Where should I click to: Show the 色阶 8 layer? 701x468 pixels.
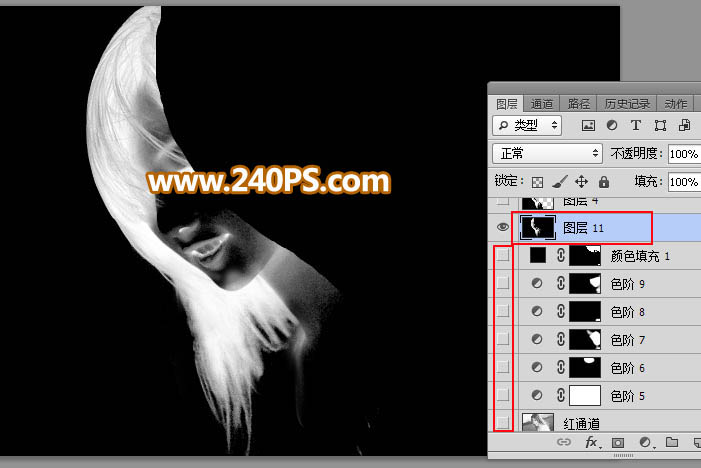click(503, 311)
